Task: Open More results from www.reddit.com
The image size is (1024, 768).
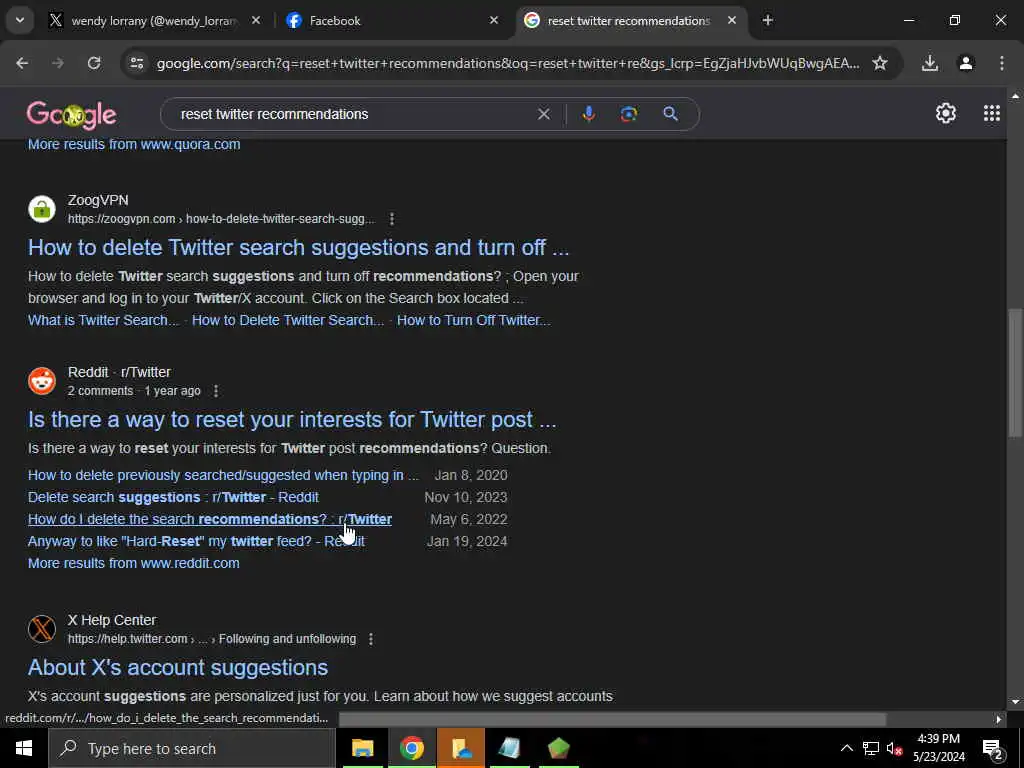Action: coord(133,563)
